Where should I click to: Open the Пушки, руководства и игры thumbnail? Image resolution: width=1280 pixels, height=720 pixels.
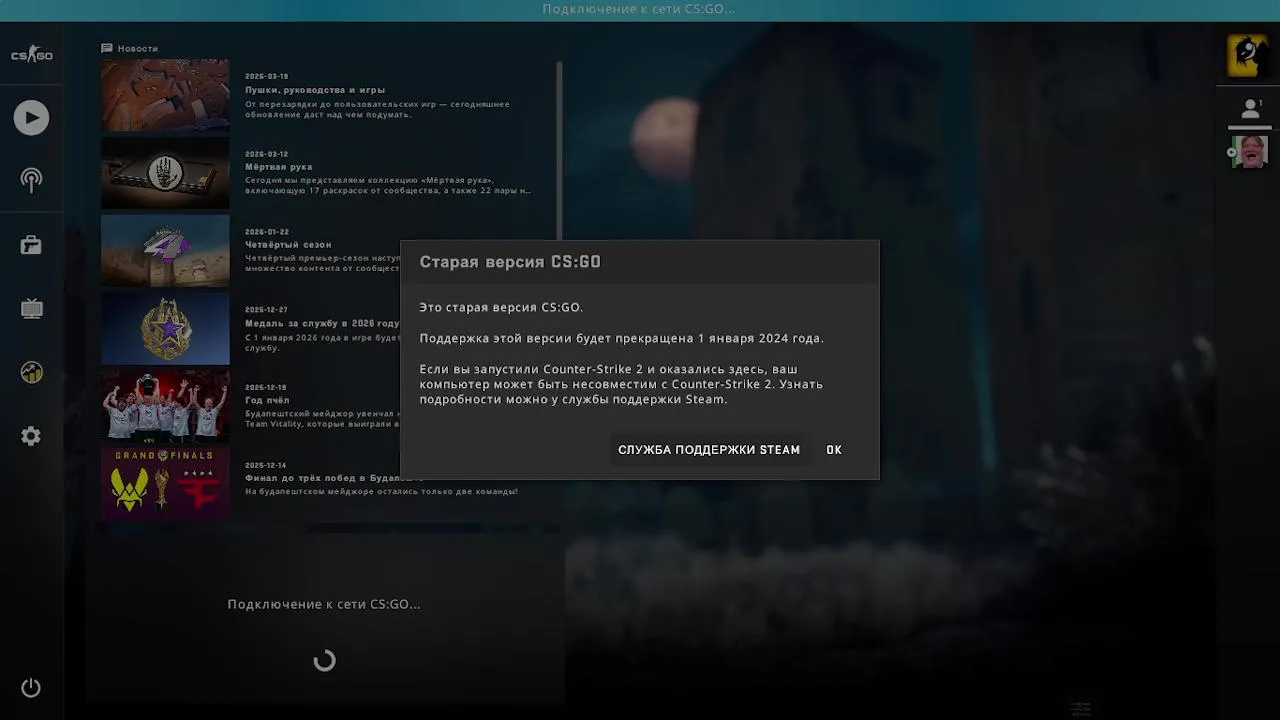coord(165,96)
